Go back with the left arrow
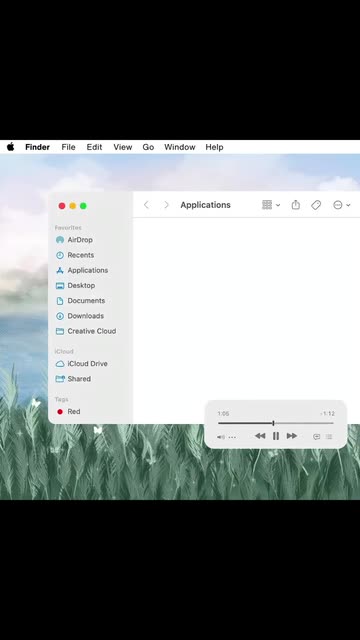 click(147, 205)
